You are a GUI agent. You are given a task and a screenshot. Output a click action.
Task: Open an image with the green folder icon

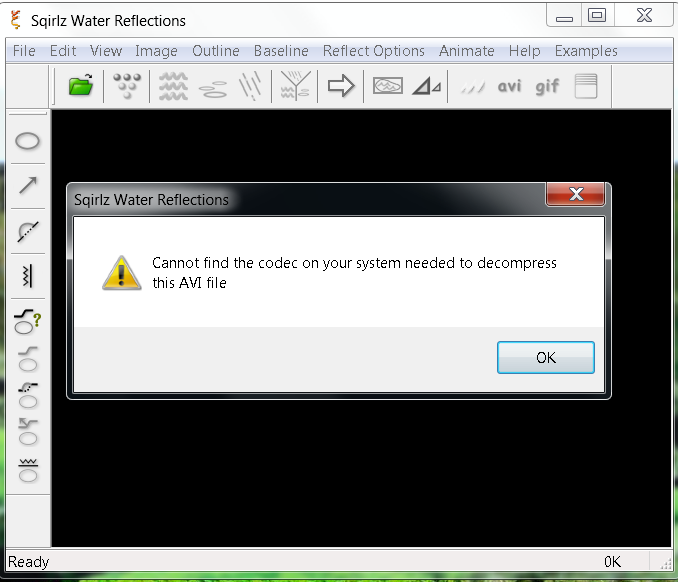pyautogui.click(x=81, y=85)
